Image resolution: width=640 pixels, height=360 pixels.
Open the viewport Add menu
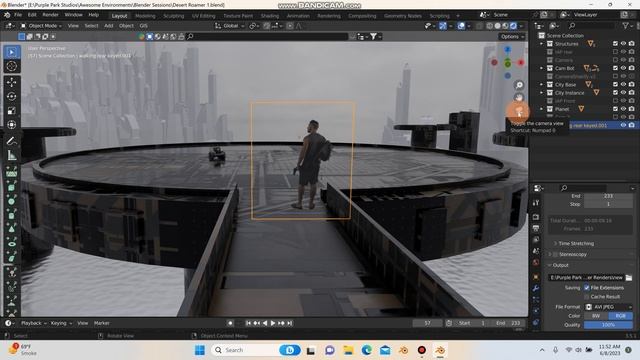coord(109,26)
